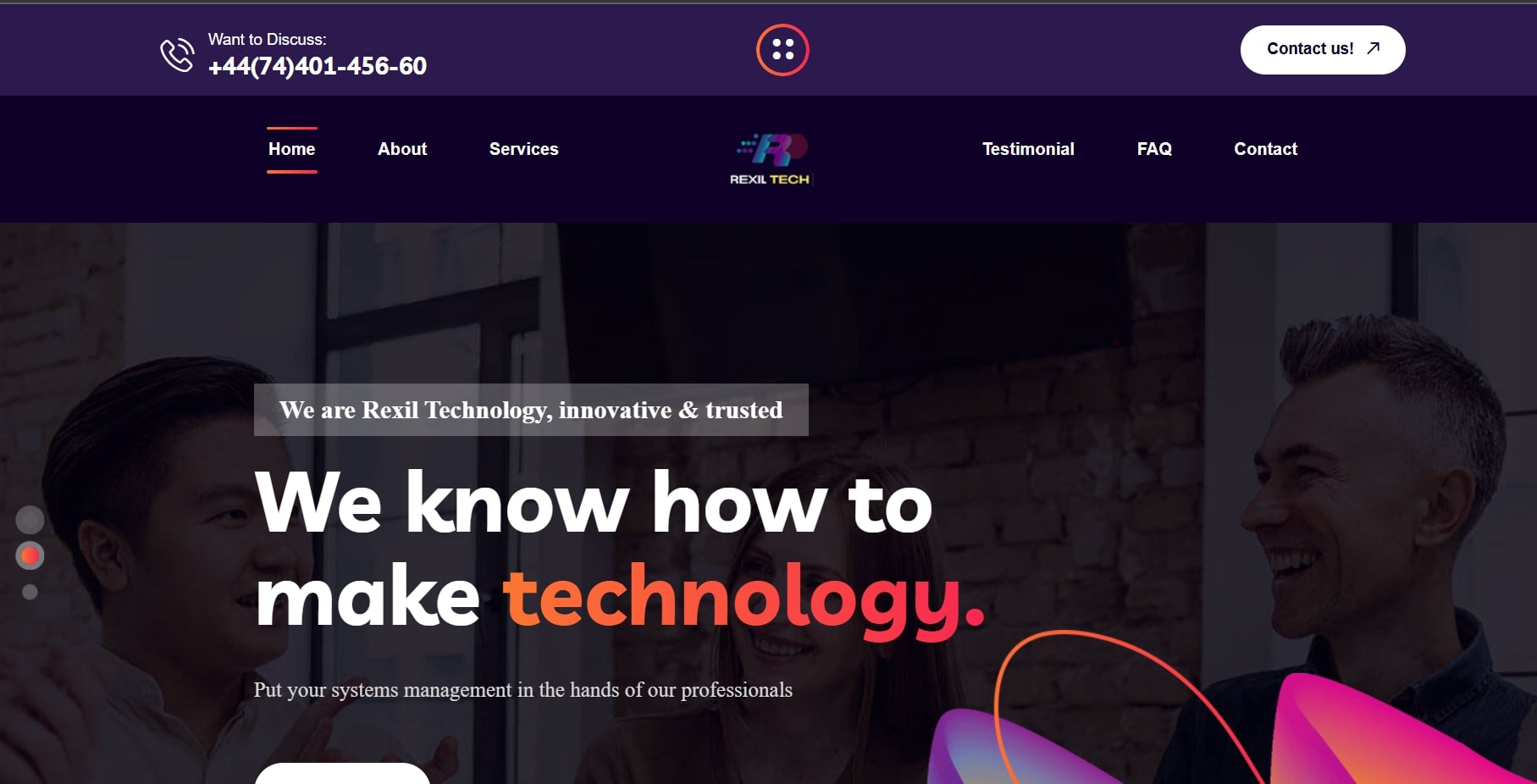Open the FAQ page

1154,149
